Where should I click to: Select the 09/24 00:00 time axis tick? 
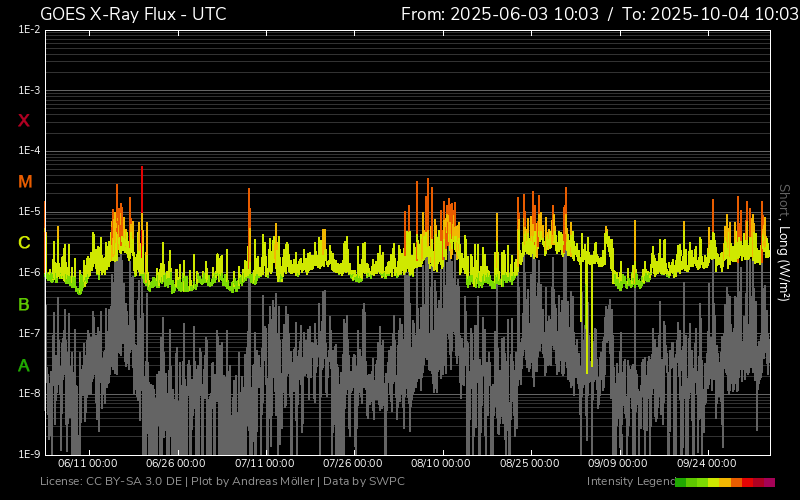coord(707,463)
